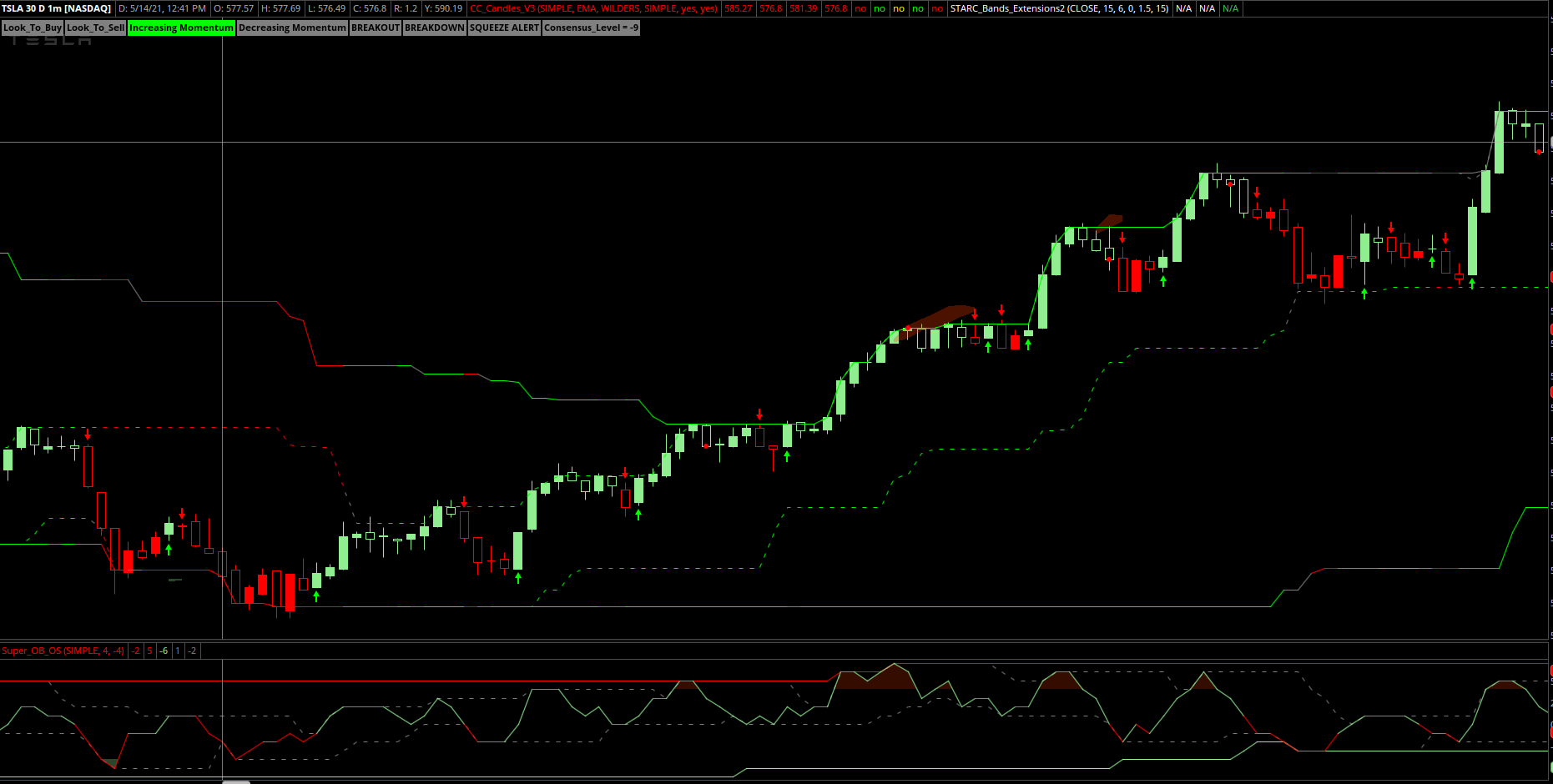
Task: Click the Super_OB_OS value -6
Action: [164, 651]
